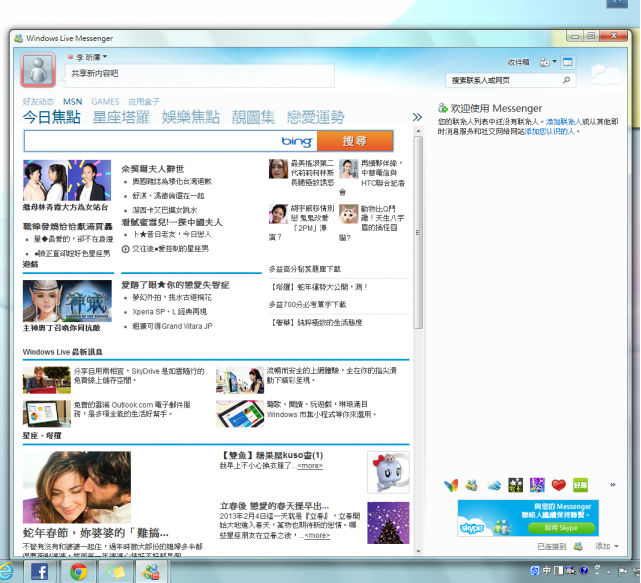Click the user profile avatar picture

pyautogui.click(x=38, y=70)
